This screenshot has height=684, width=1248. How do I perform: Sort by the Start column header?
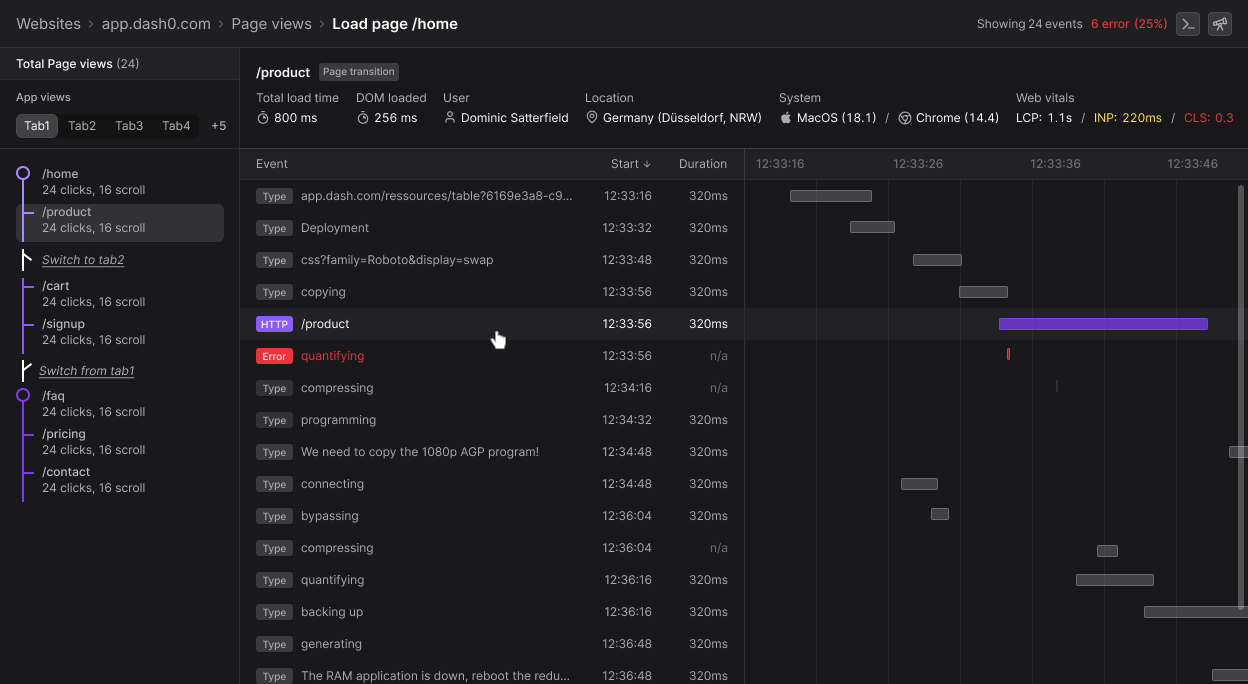coord(631,164)
